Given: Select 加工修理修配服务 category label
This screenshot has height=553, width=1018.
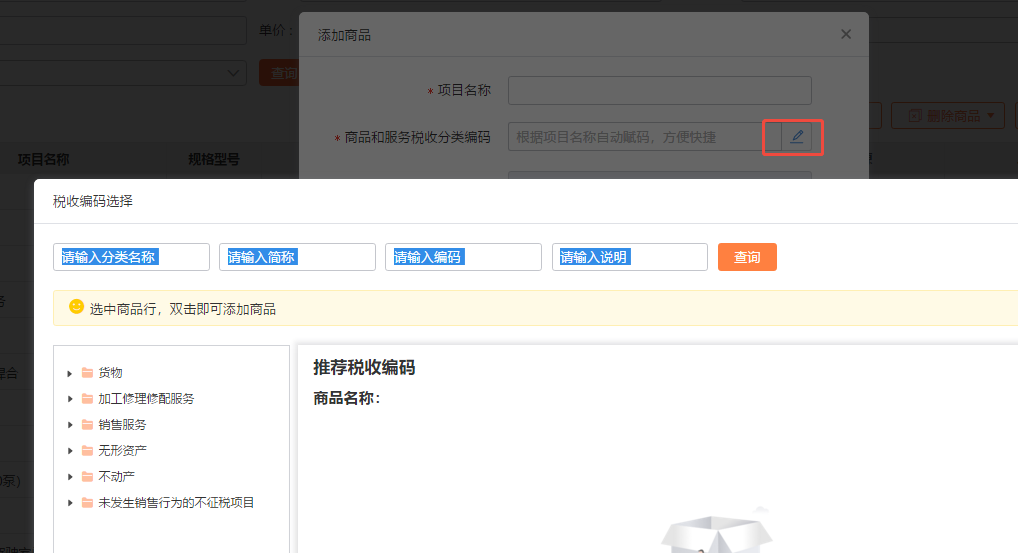Looking at the screenshot, I should click(146, 399).
